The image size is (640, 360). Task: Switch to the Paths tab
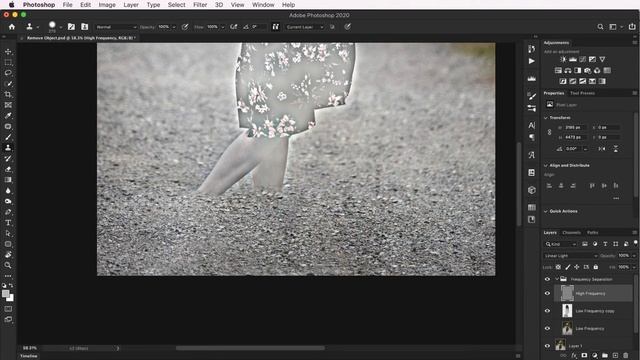pyautogui.click(x=593, y=233)
